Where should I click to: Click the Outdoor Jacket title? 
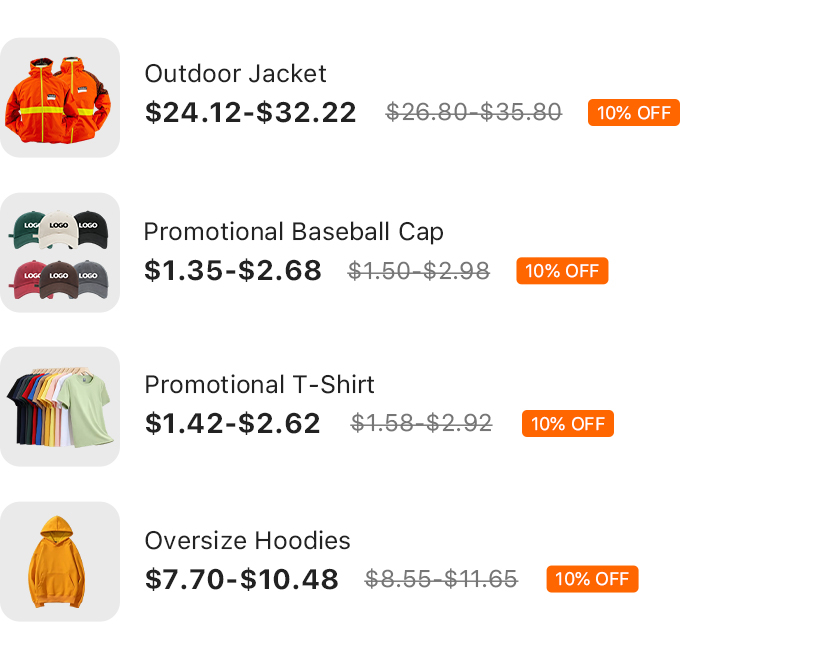click(x=235, y=74)
